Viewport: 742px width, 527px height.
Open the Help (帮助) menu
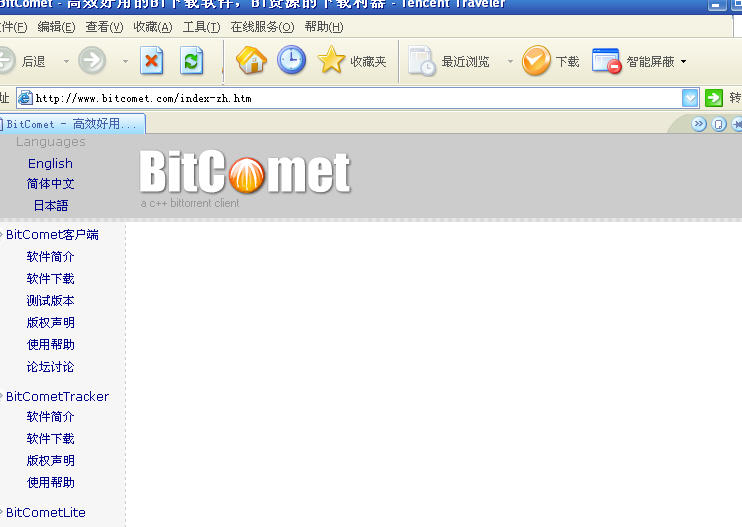point(324,27)
